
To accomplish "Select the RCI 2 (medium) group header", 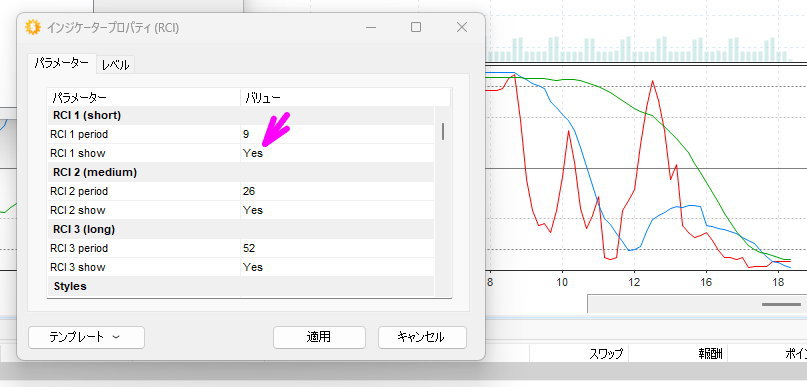I will 240,172.
